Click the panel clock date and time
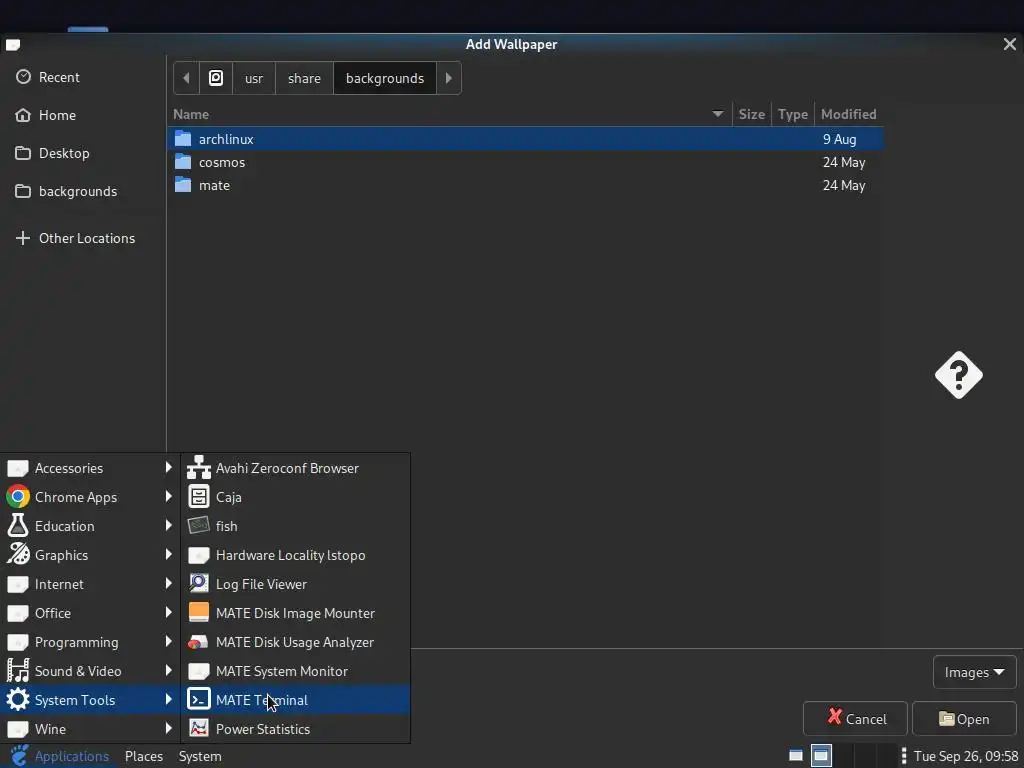This screenshot has width=1024, height=768. click(x=966, y=756)
